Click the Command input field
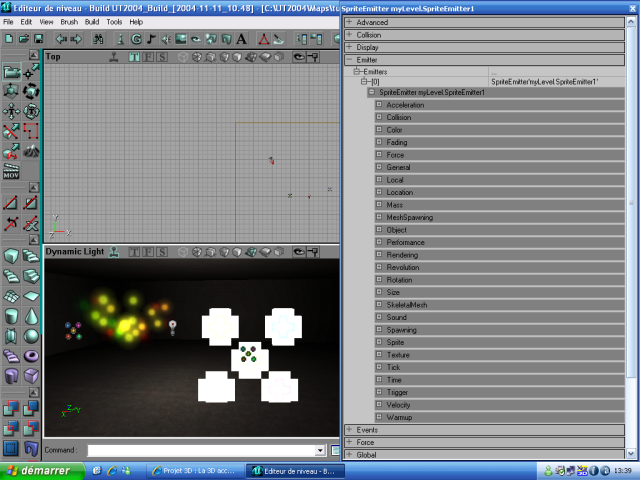The image size is (640, 480). 200,451
